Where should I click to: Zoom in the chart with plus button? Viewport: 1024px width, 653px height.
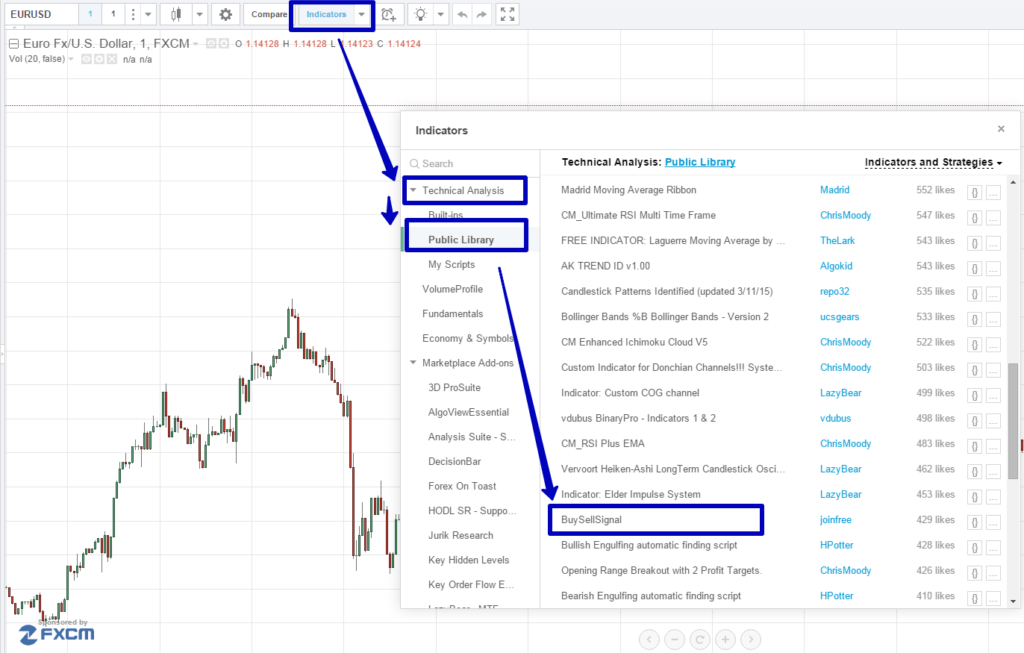pyautogui.click(x=726, y=639)
